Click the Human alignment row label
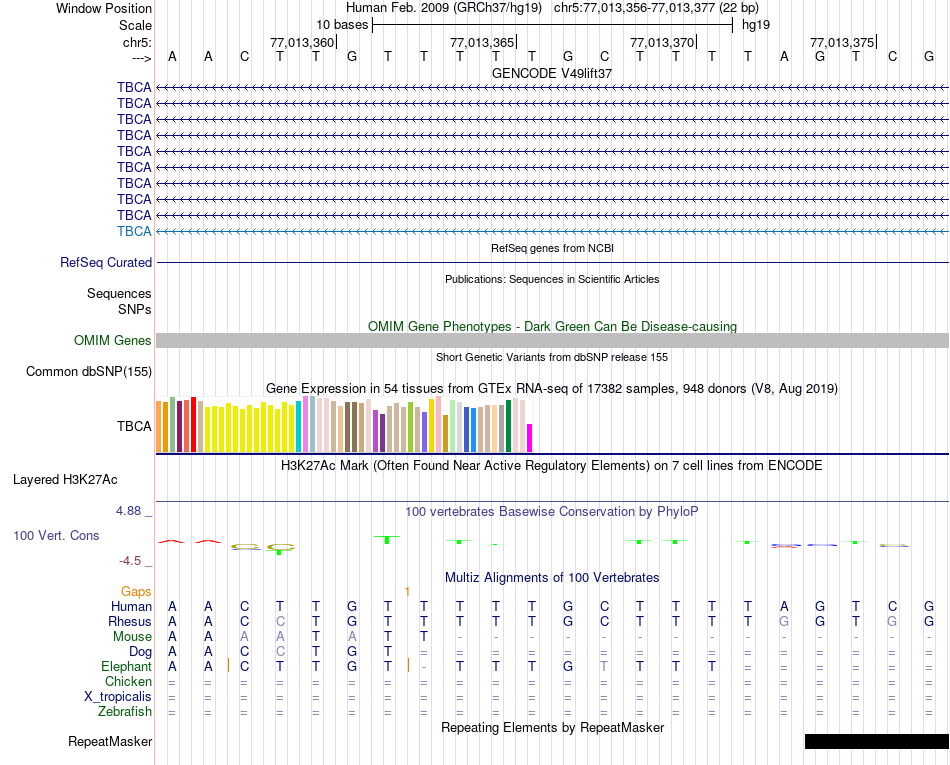Image resolution: width=950 pixels, height=765 pixels. click(131, 606)
